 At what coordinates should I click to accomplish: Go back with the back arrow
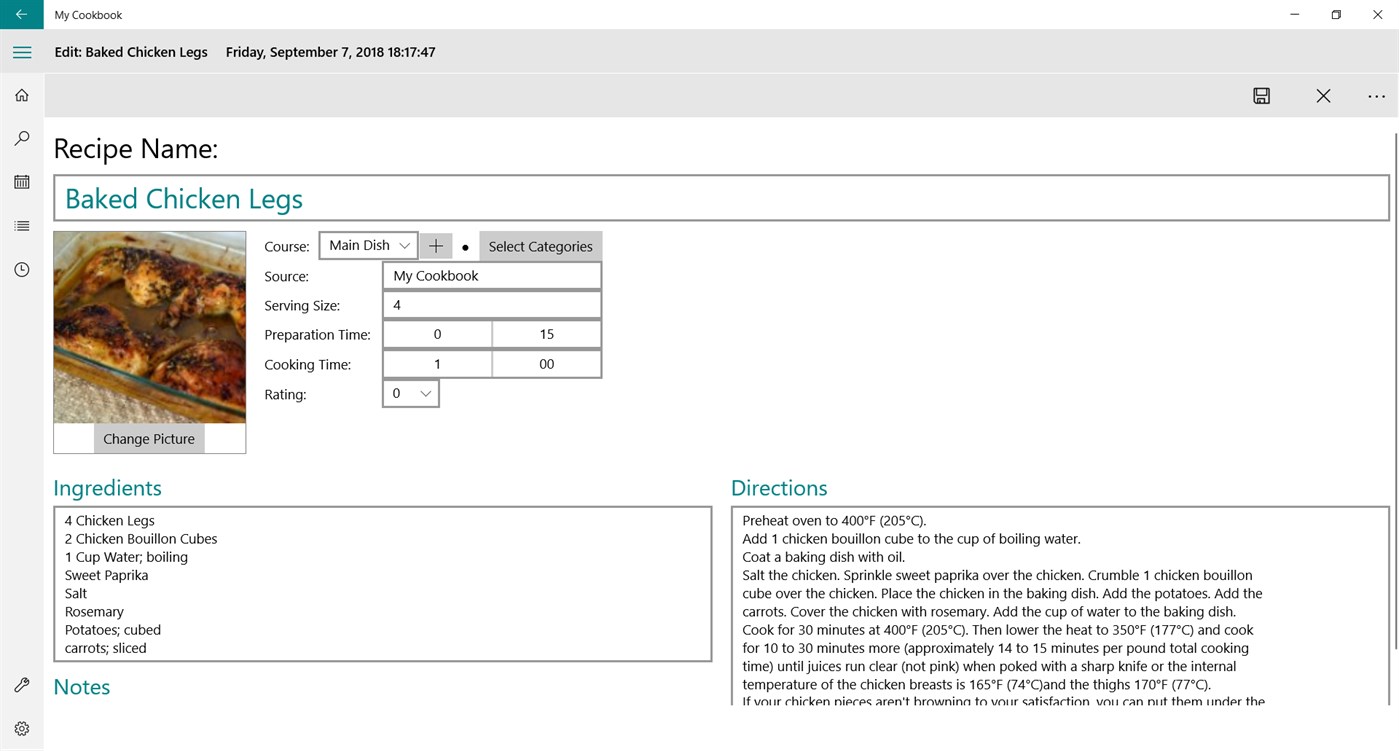(x=21, y=14)
